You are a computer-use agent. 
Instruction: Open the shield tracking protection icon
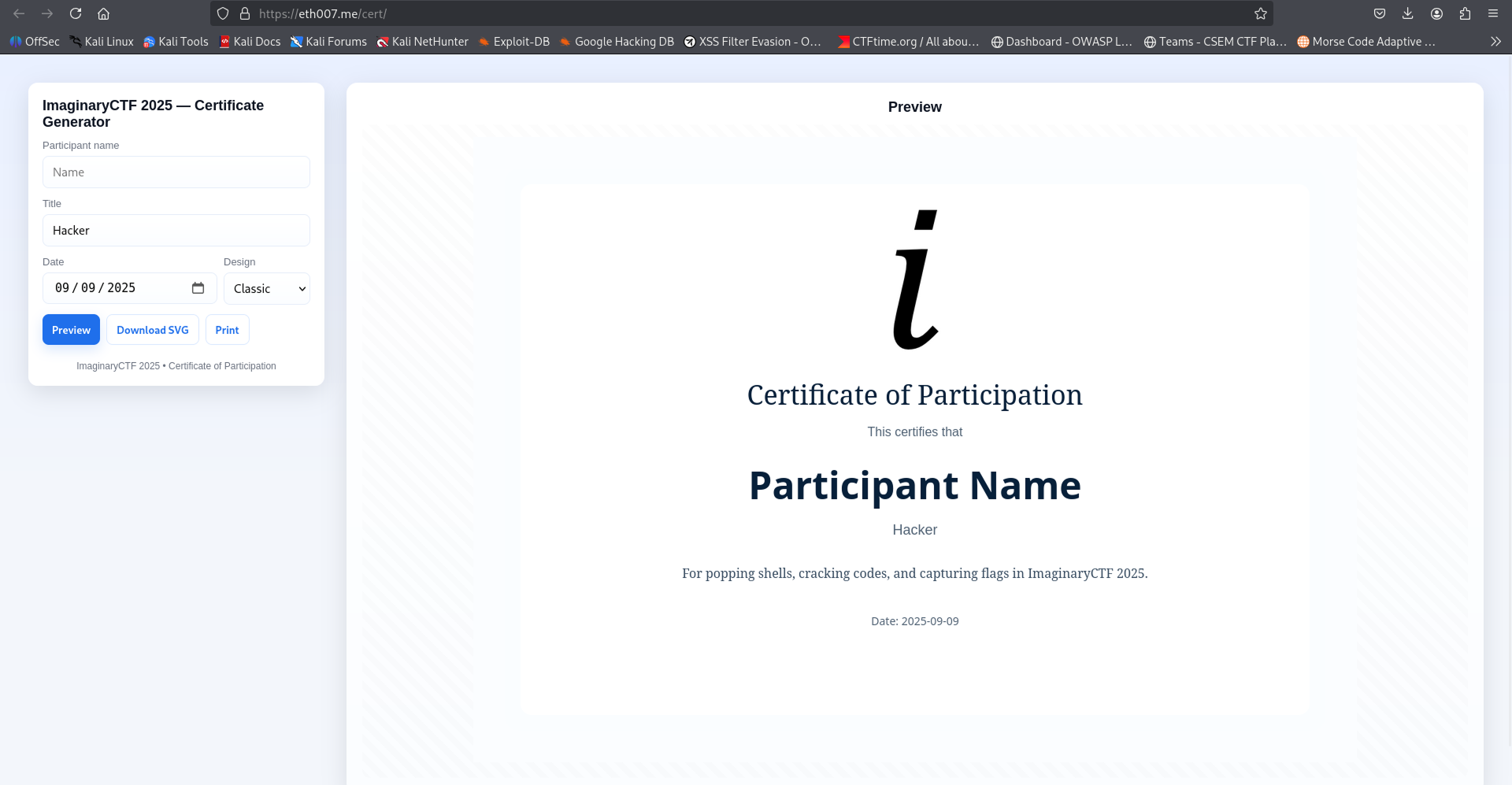click(x=223, y=13)
